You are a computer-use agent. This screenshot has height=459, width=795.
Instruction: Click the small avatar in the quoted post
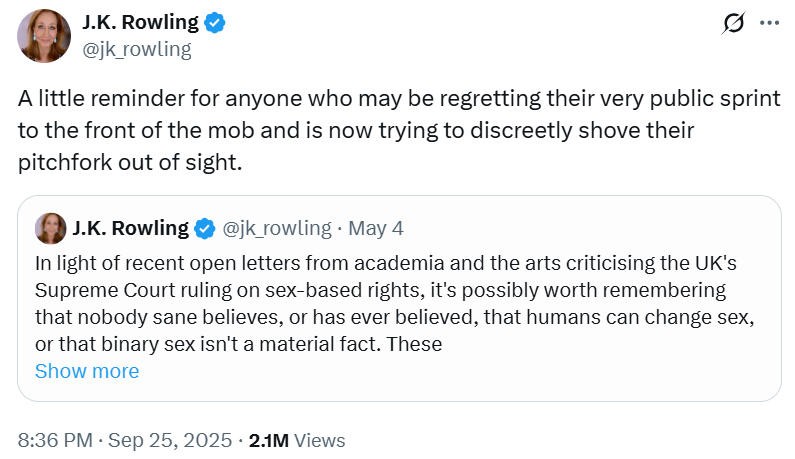click(x=50, y=229)
